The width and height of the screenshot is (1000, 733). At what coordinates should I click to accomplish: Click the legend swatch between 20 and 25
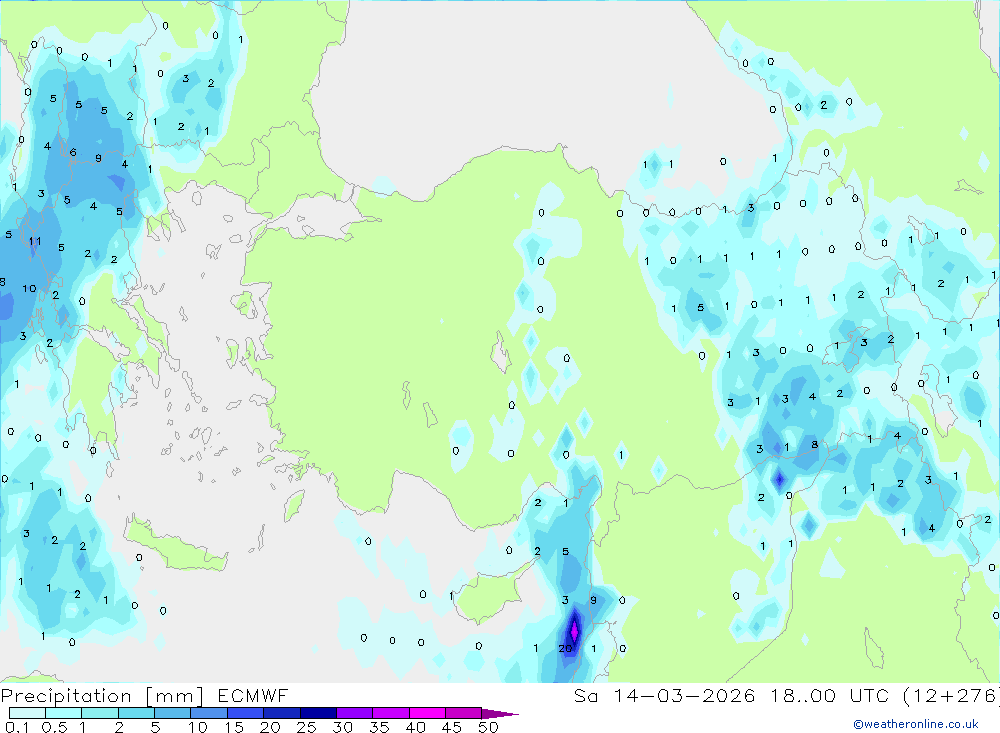(x=282, y=713)
